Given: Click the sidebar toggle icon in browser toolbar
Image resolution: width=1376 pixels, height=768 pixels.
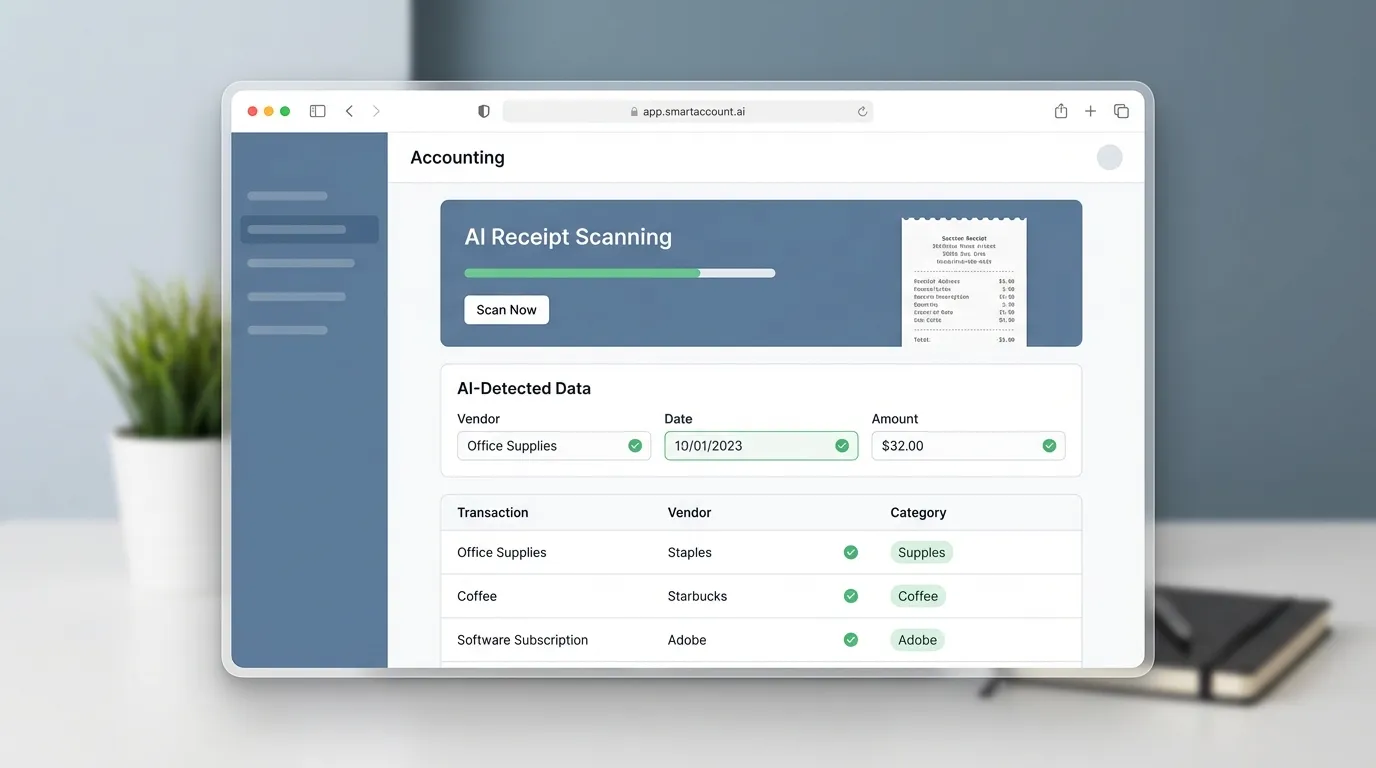Looking at the screenshot, I should click(317, 111).
